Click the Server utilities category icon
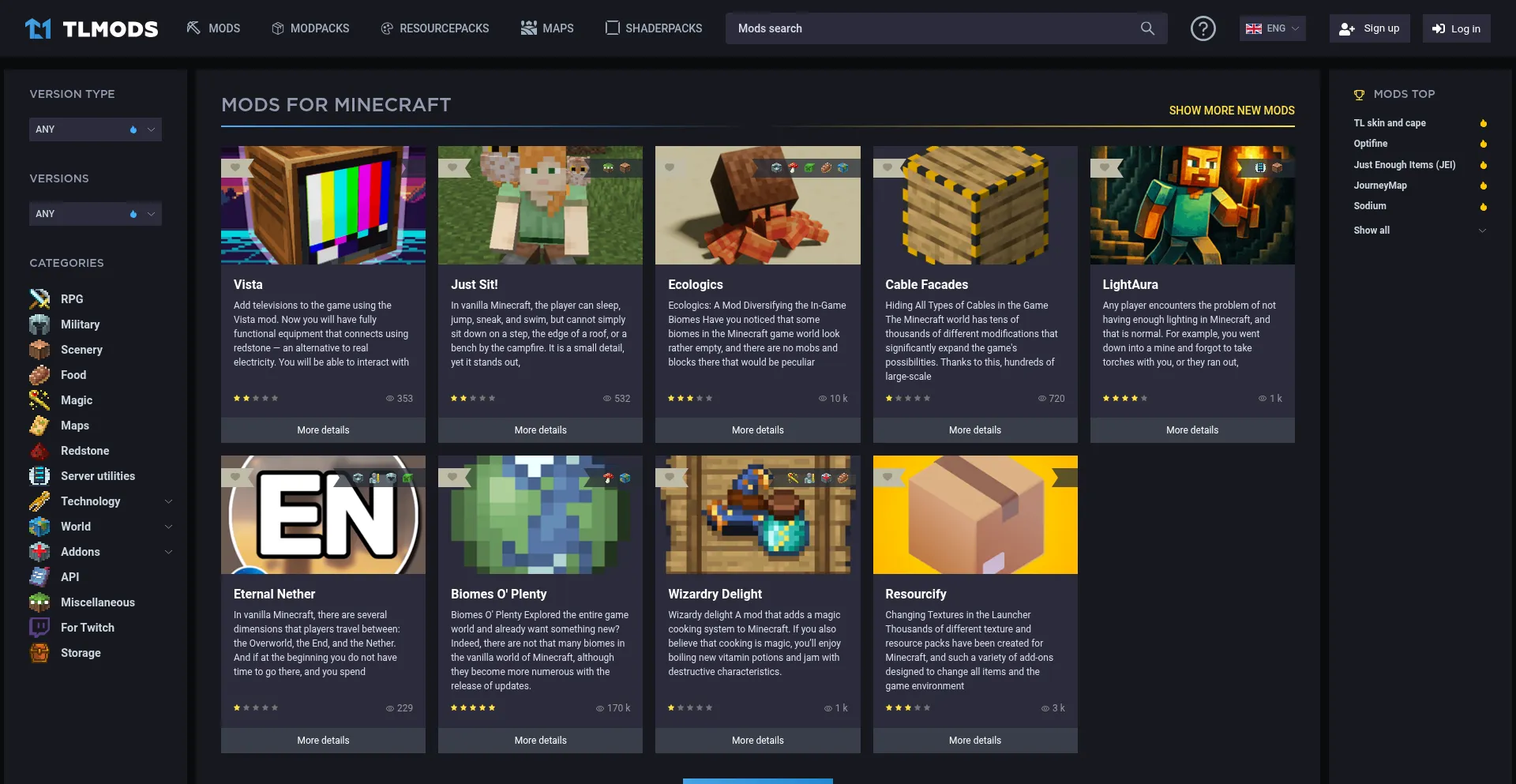 [39, 476]
